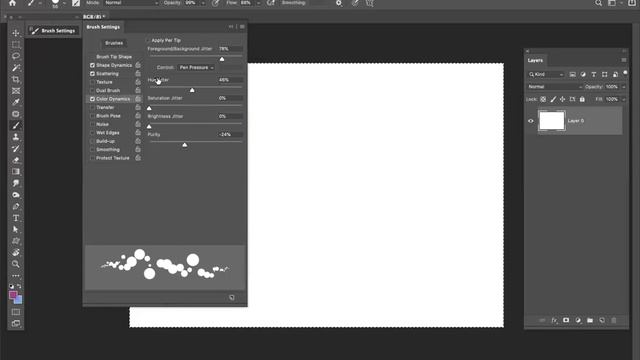Lock all padlock icon in Layers
This screenshot has width=640, height=360.
point(582,99)
